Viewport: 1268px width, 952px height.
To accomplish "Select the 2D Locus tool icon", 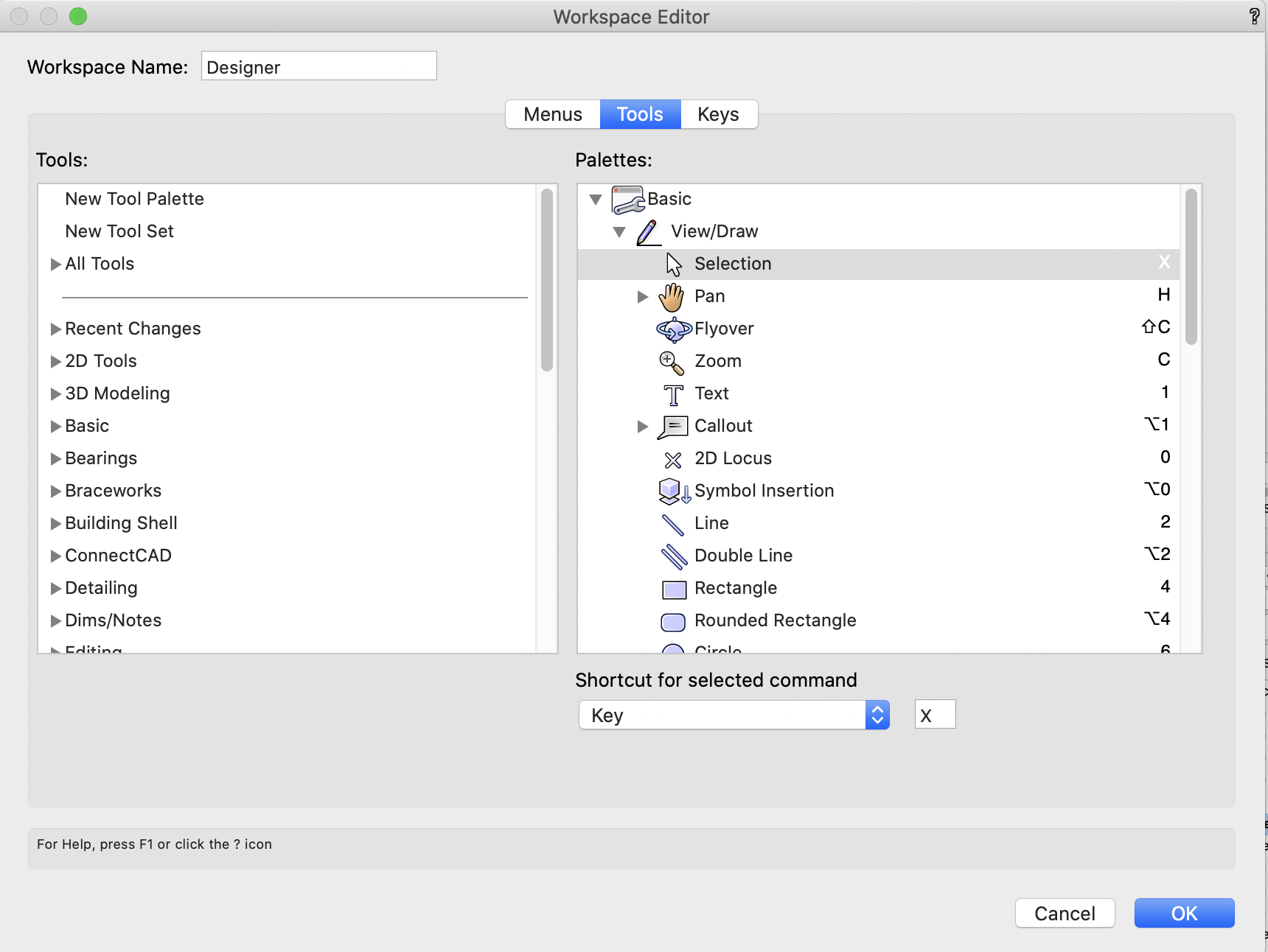I will coord(672,459).
